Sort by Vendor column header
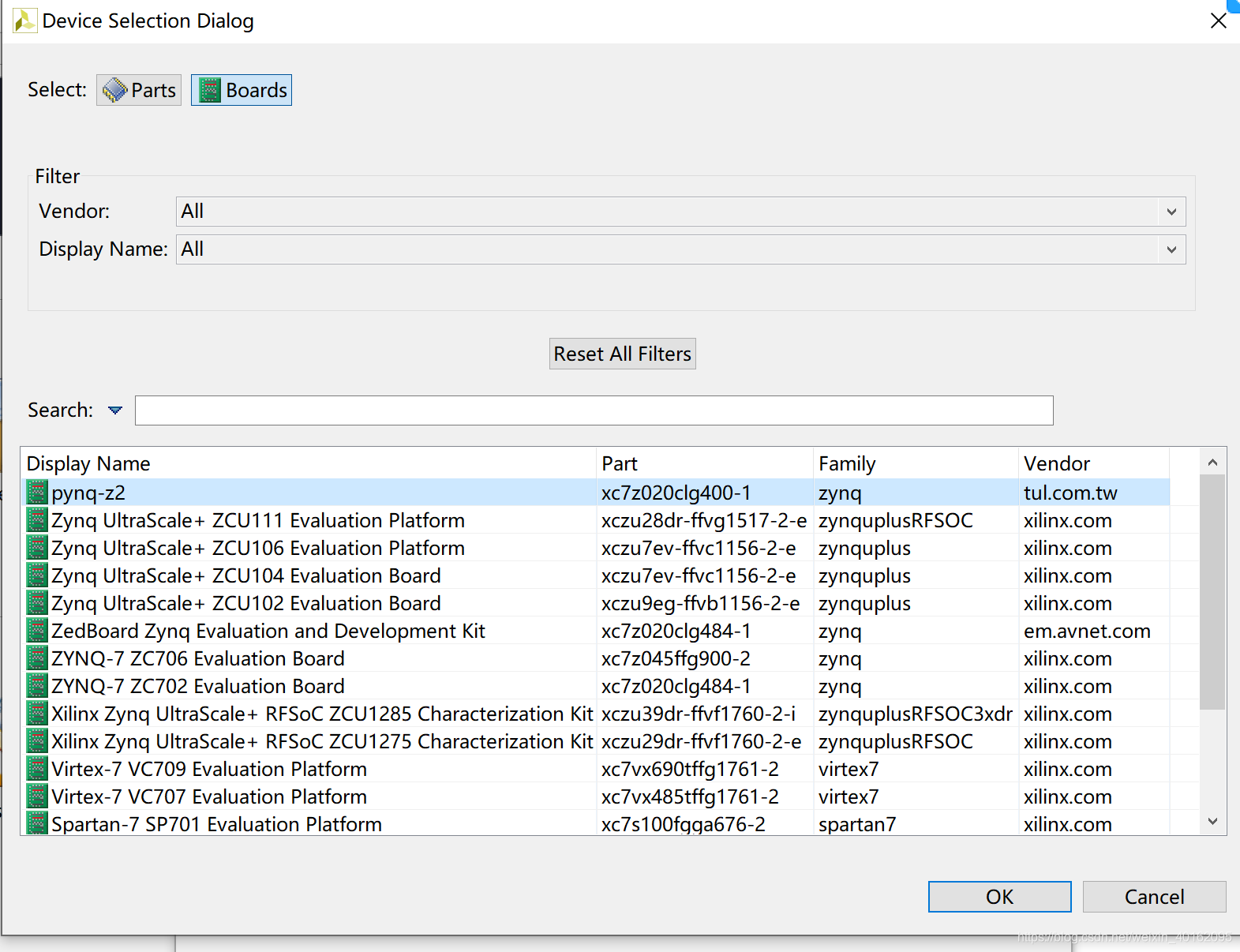 [1094, 463]
